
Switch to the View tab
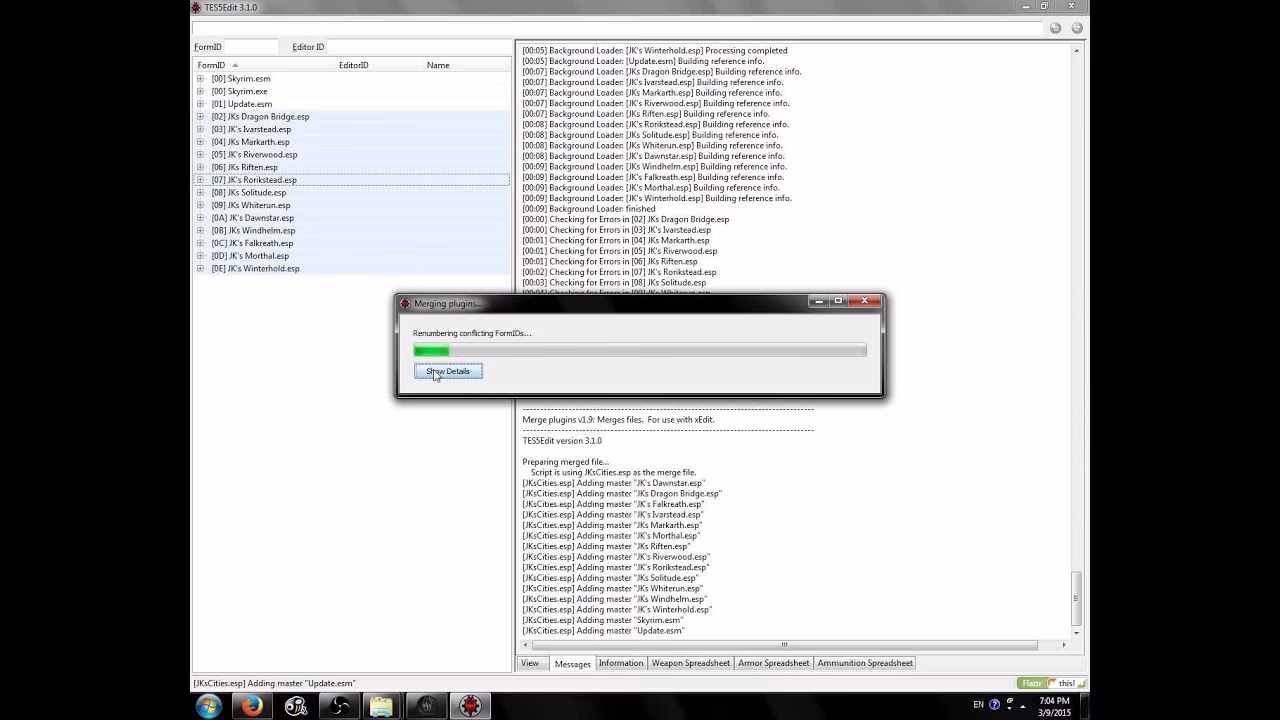pyautogui.click(x=530, y=663)
